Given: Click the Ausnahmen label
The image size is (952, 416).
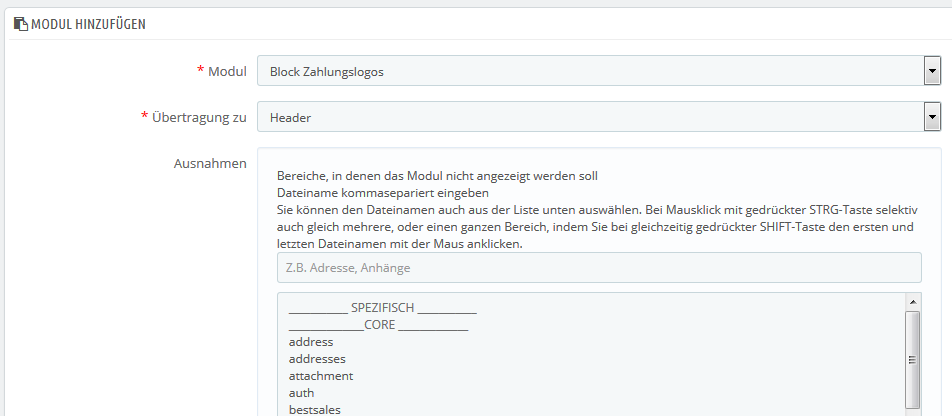Looking at the screenshot, I should click(x=210, y=163).
